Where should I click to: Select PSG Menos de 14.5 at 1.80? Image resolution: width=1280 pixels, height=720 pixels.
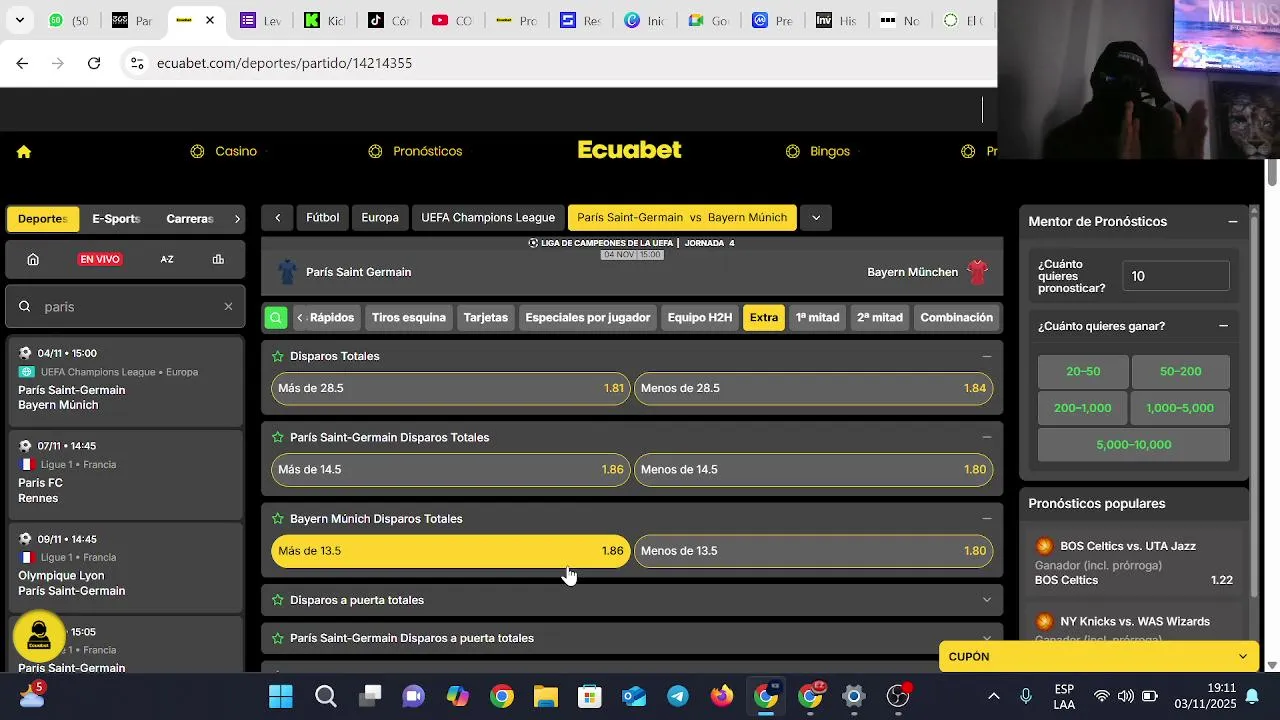[x=813, y=469]
